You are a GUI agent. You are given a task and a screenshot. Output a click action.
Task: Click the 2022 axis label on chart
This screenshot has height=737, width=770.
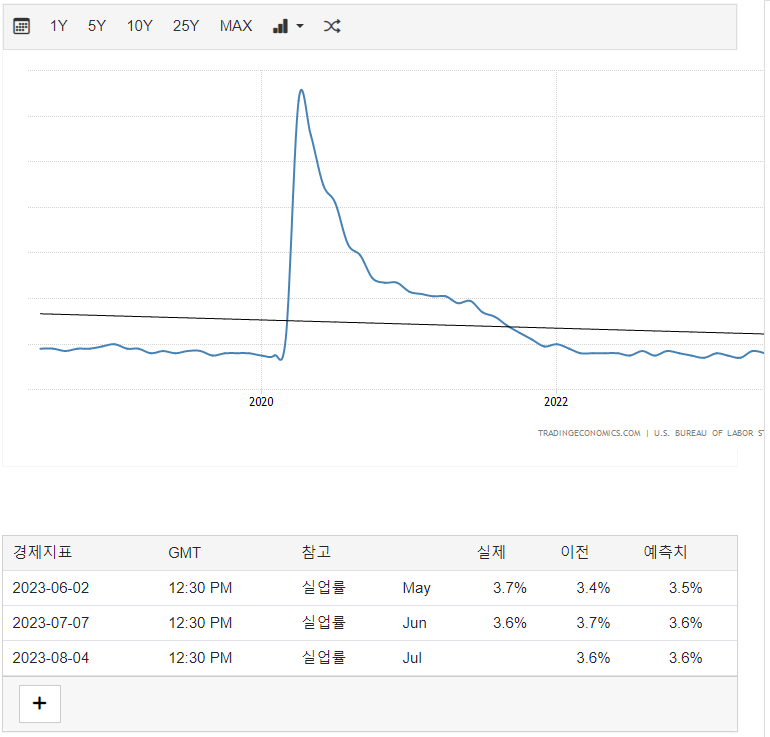point(556,402)
